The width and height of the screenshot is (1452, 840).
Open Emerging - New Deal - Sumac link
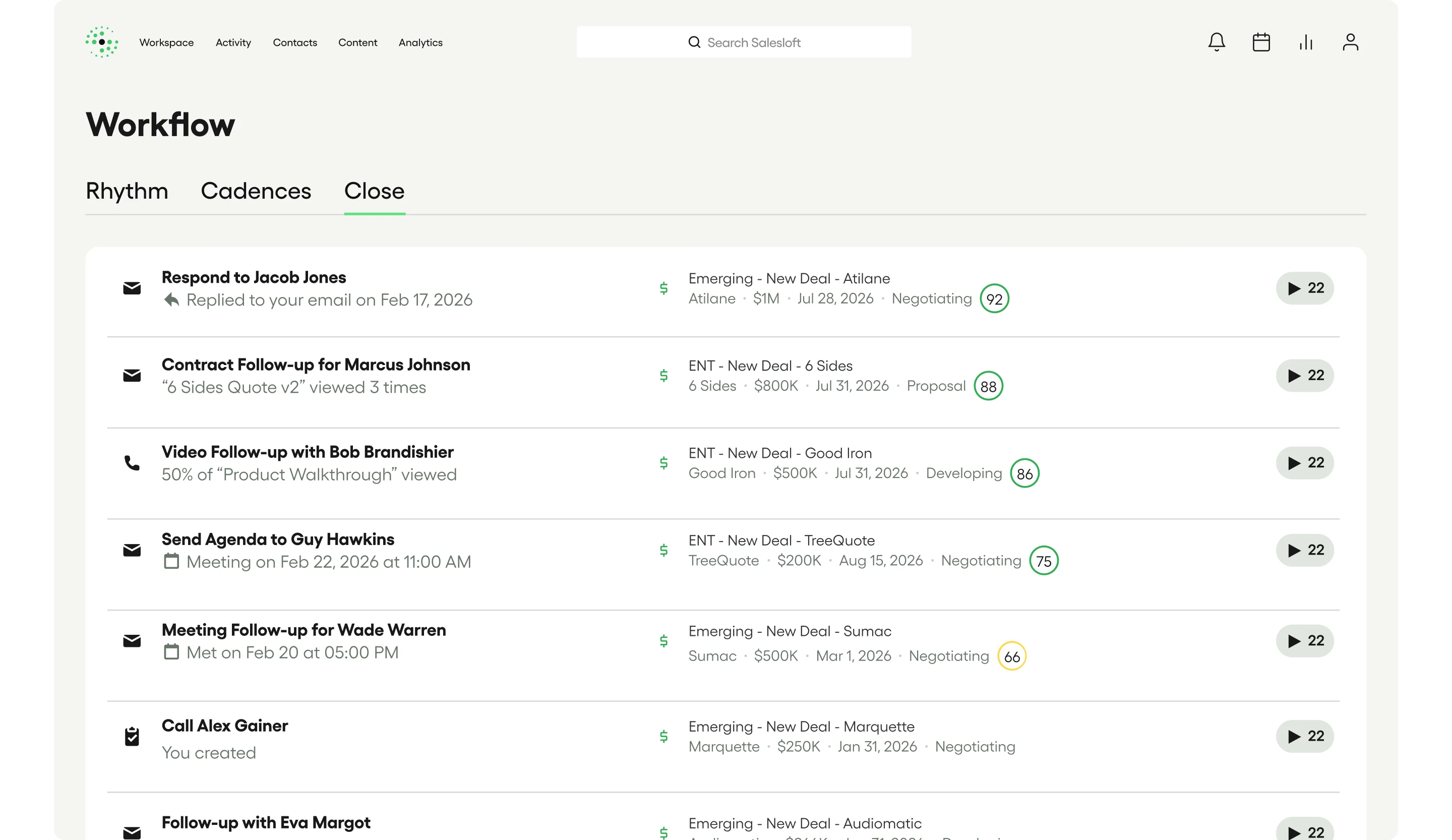click(x=790, y=631)
